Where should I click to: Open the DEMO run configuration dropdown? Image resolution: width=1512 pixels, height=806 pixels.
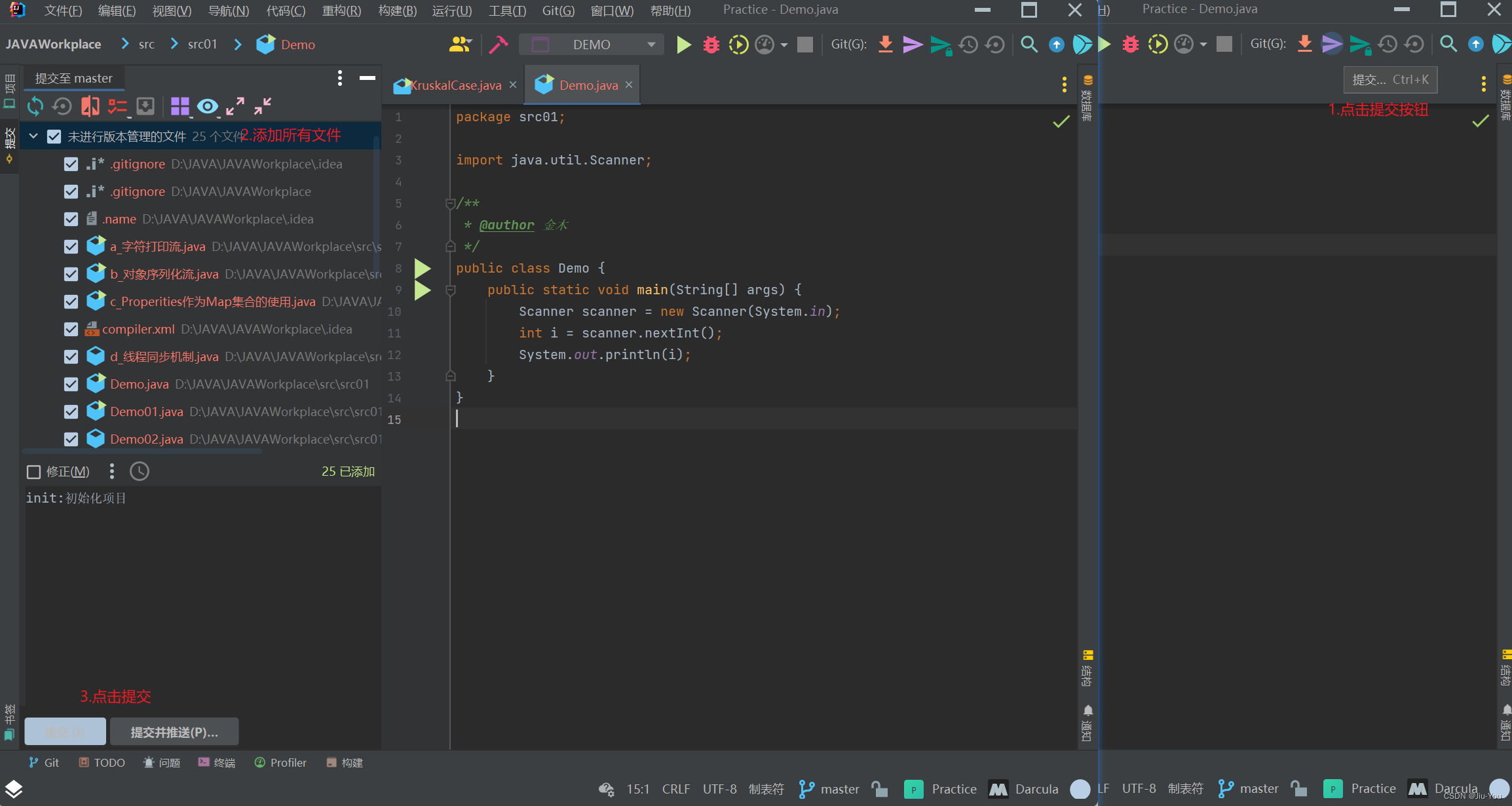coord(592,45)
